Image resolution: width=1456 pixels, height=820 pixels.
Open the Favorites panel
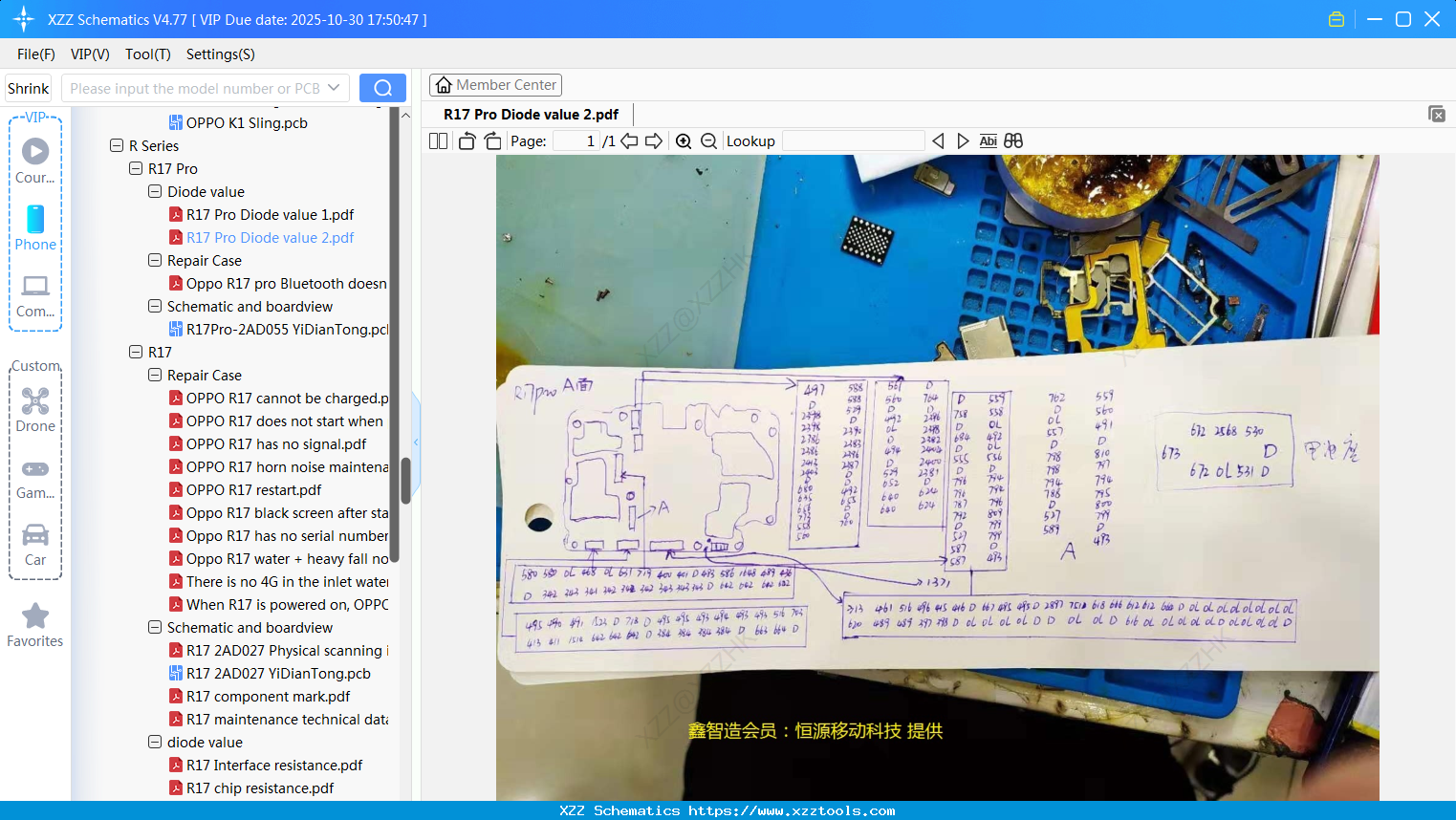[35, 625]
